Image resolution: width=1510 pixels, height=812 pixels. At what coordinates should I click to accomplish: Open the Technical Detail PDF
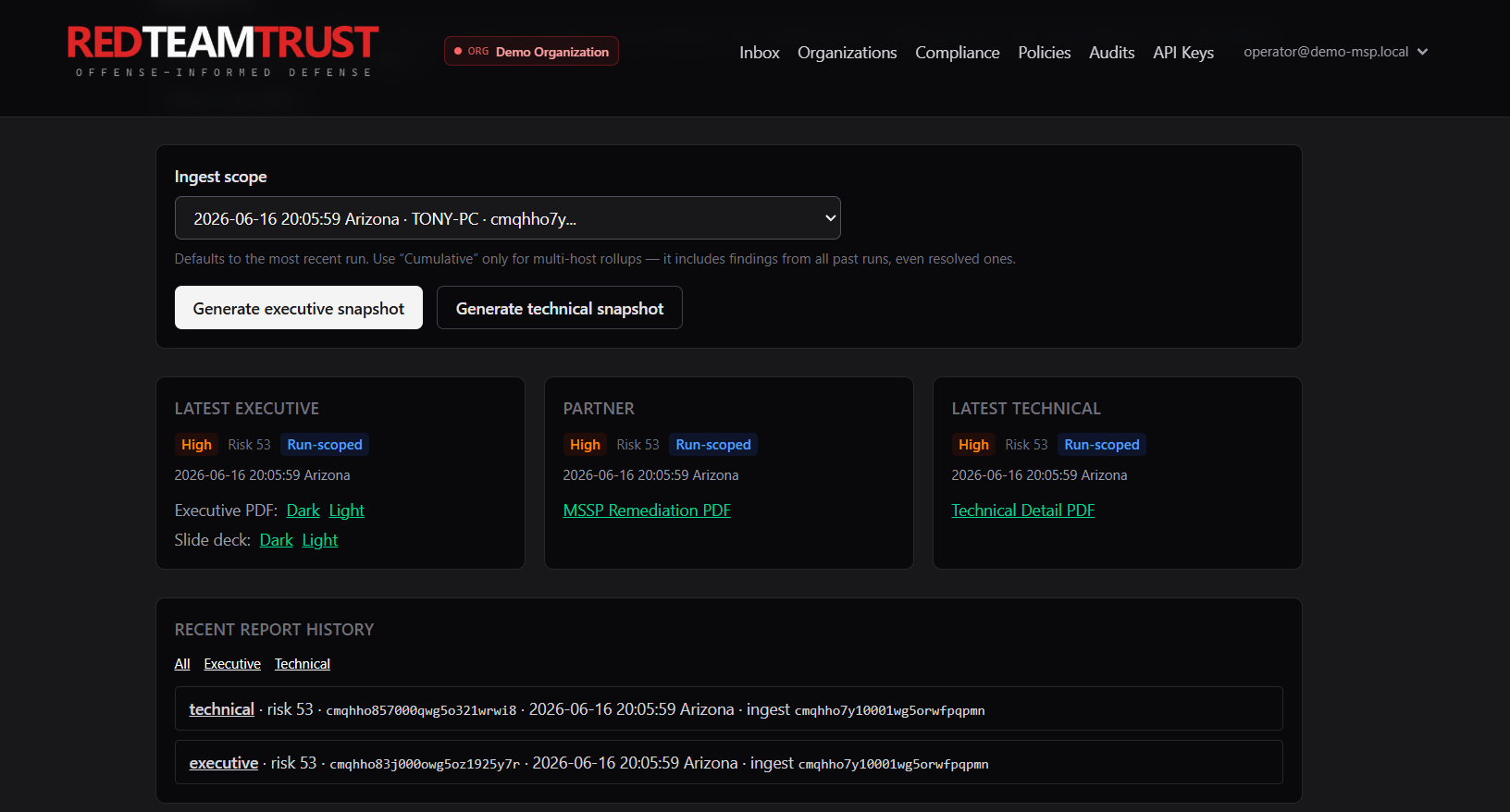1022,511
